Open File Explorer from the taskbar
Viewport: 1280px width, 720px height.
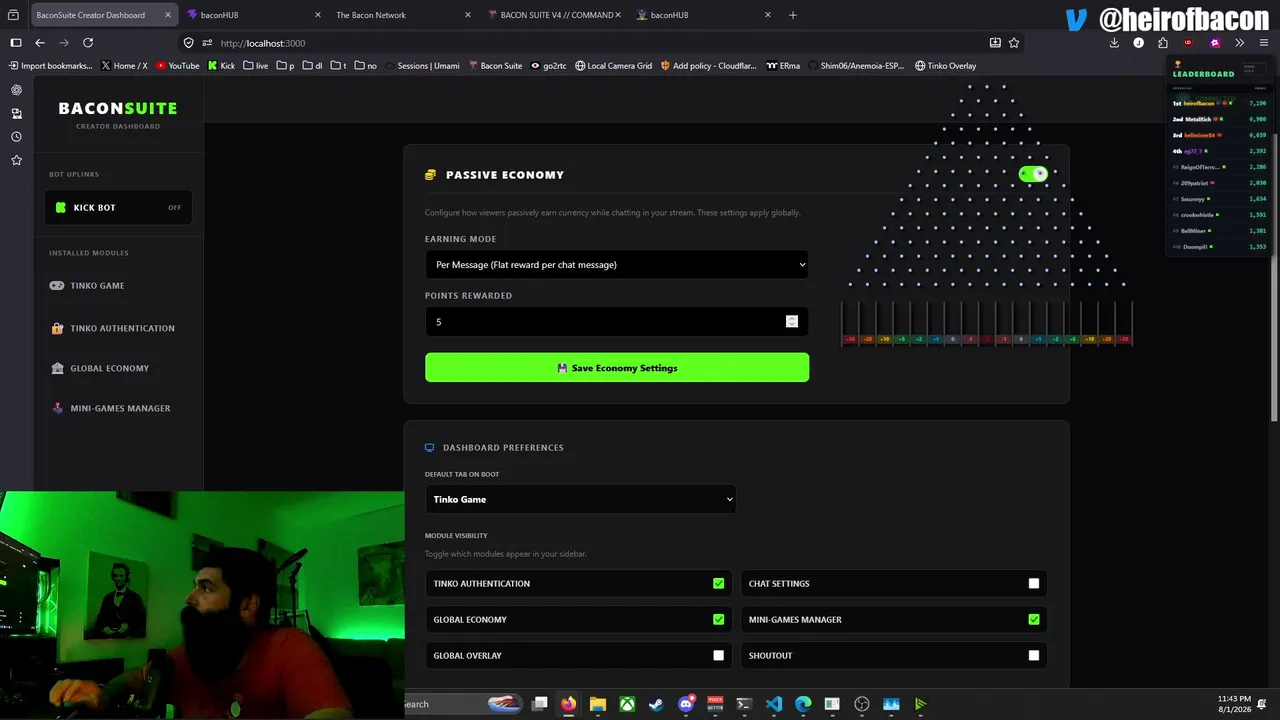click(x=597, y=704)
